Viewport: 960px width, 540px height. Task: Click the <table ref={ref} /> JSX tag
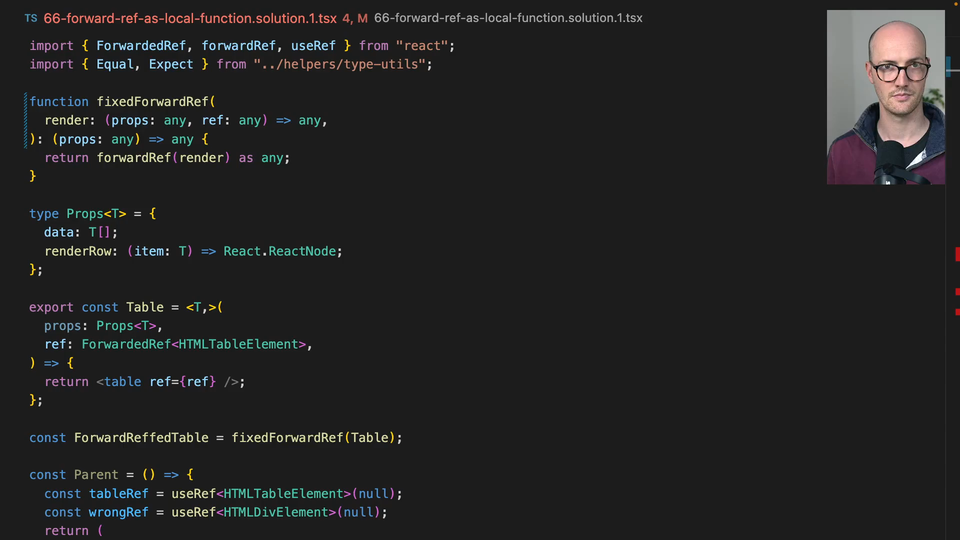click(x=170, y=382)
